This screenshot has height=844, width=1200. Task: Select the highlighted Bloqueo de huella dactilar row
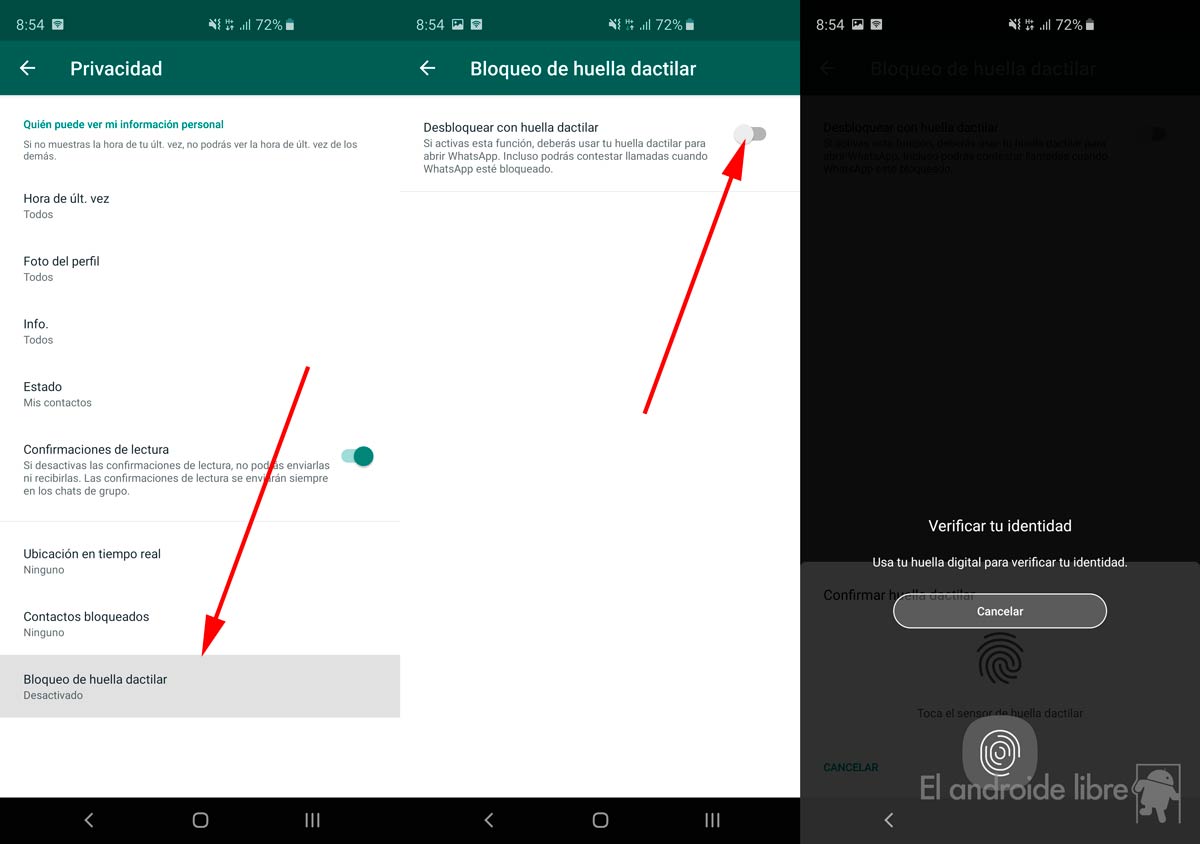200,686
